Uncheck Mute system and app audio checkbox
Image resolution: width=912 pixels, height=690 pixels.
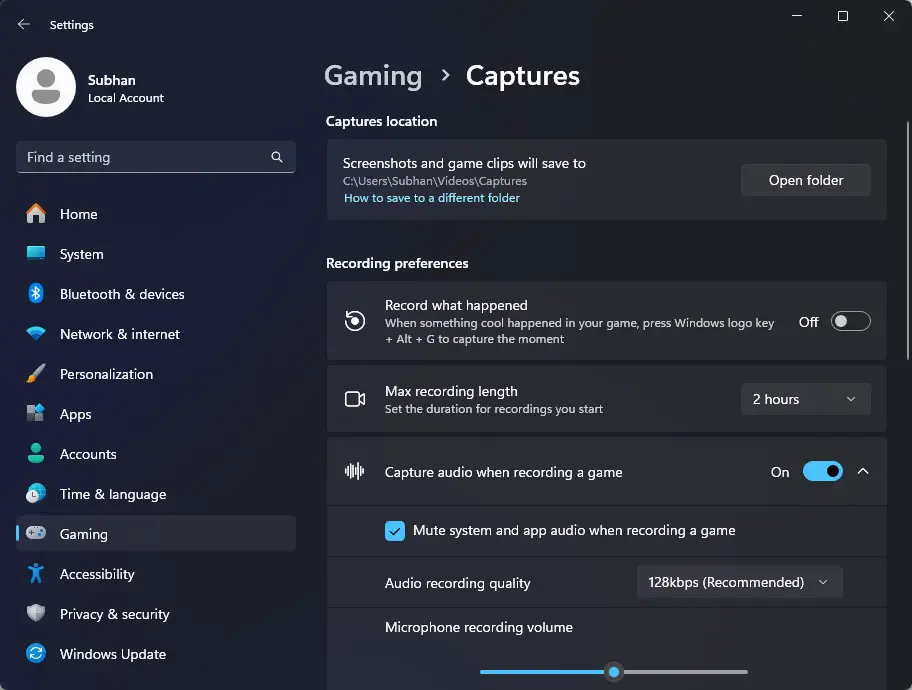(x=394, y=531)
